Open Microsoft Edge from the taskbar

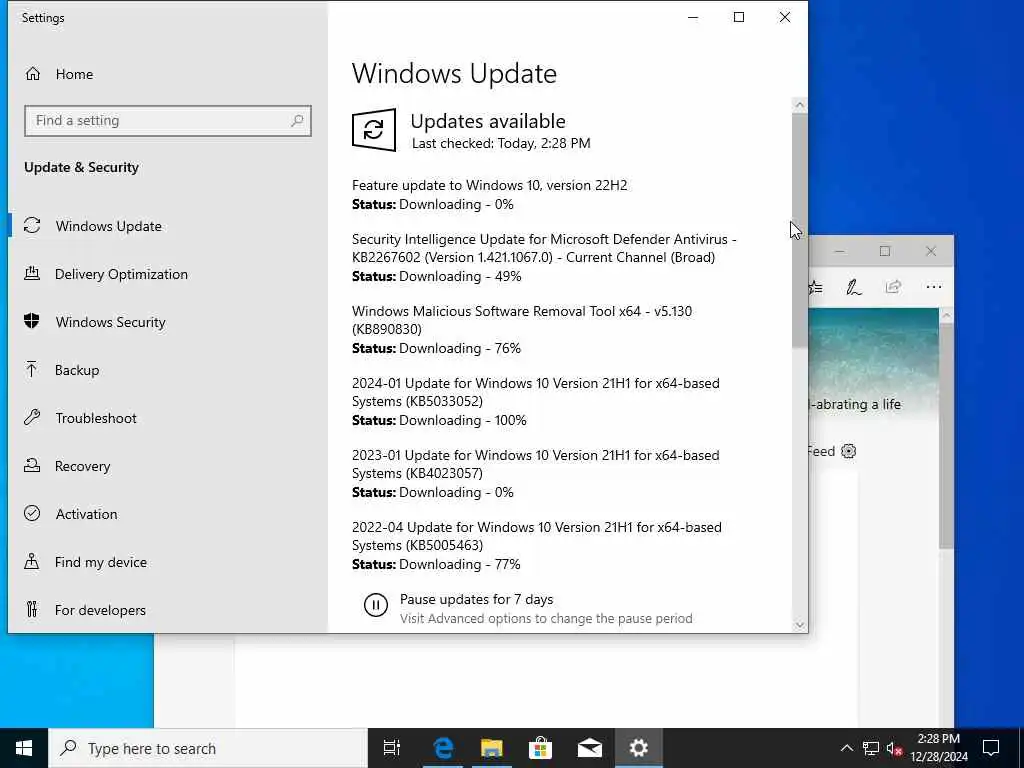443,748
